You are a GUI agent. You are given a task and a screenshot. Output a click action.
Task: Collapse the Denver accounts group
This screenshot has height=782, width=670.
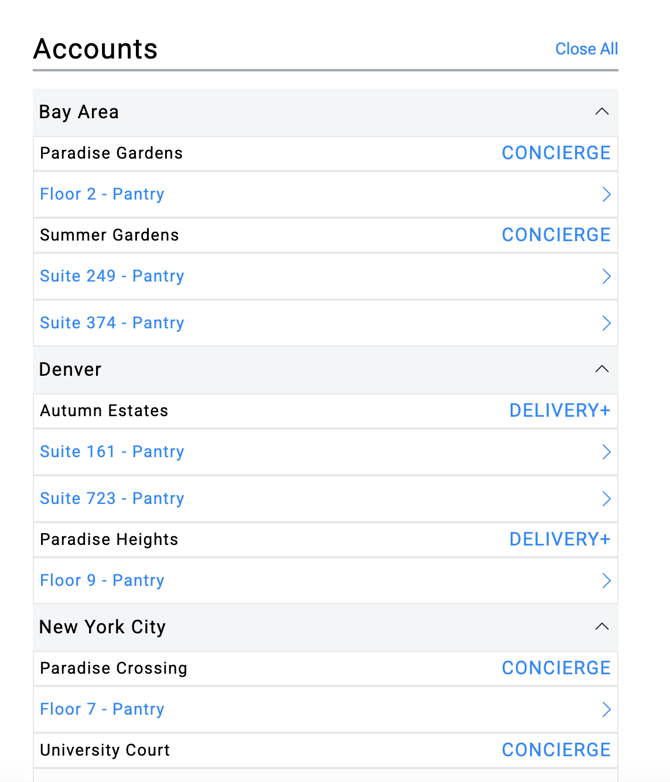point(601,369)
